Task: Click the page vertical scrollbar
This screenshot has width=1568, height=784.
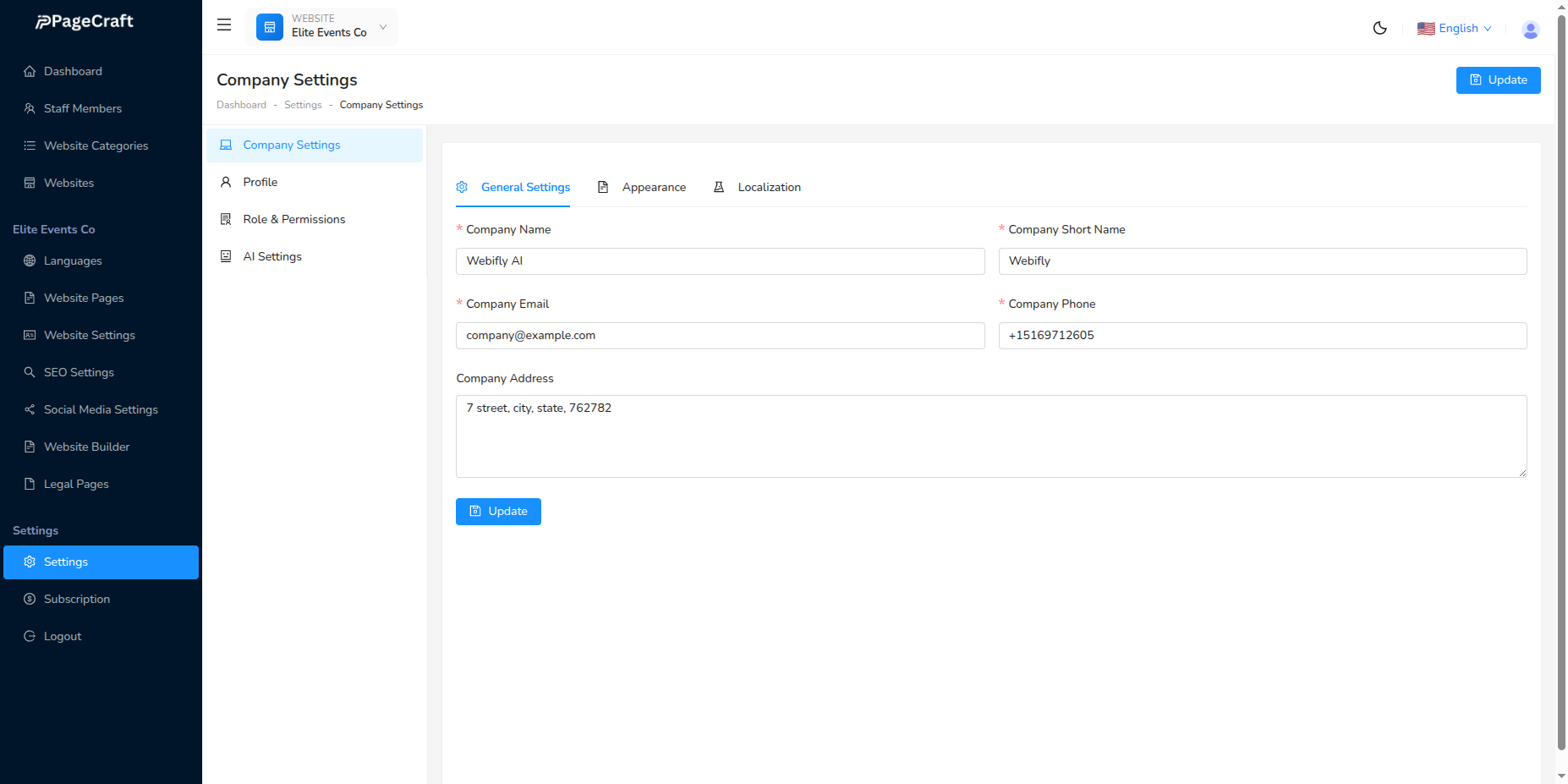Action: (x=1561, y=381)
